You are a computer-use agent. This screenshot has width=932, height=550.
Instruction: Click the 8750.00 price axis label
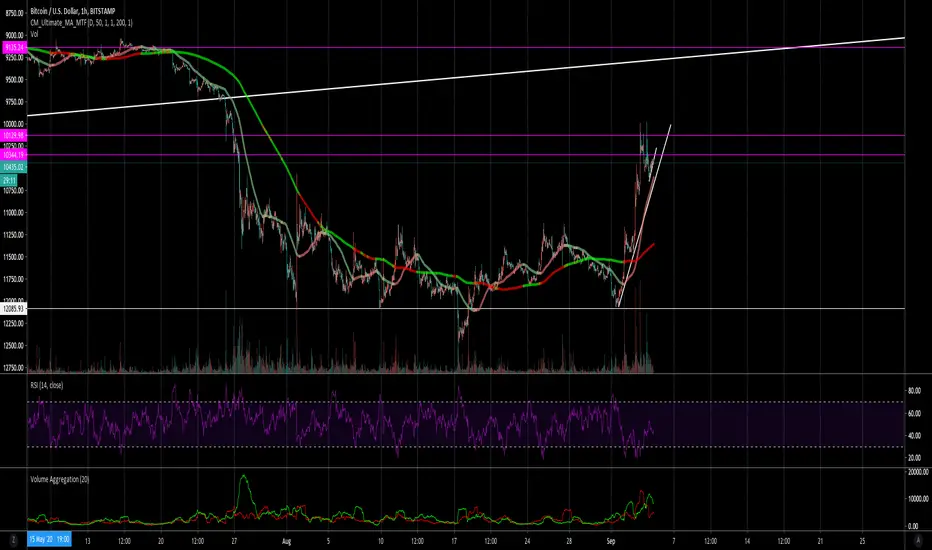point(14,13)
